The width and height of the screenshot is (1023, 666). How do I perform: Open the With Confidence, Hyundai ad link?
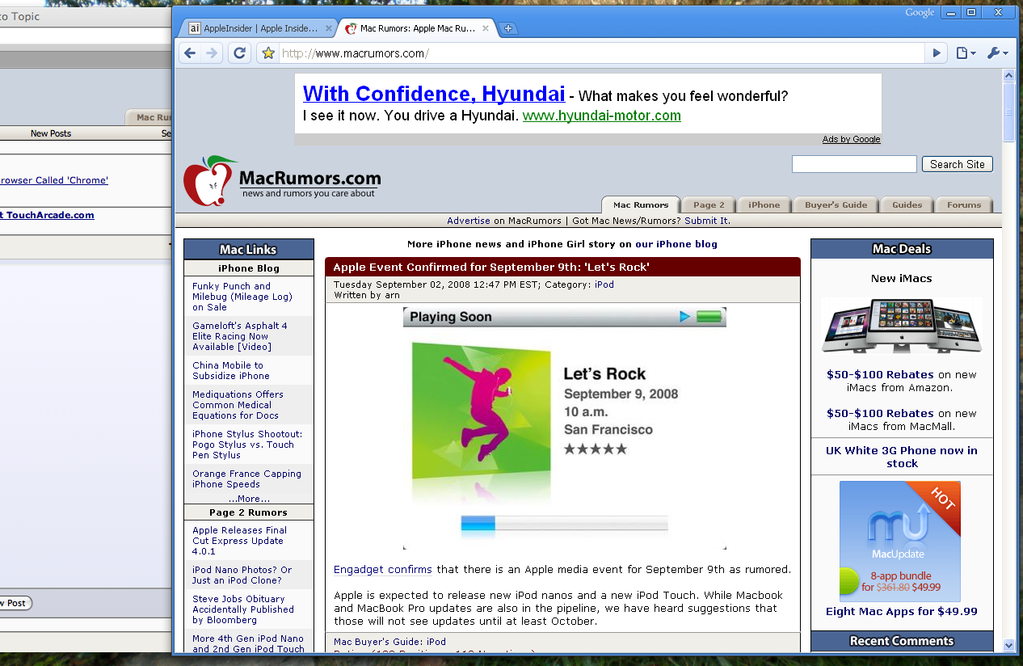[434, 94]
